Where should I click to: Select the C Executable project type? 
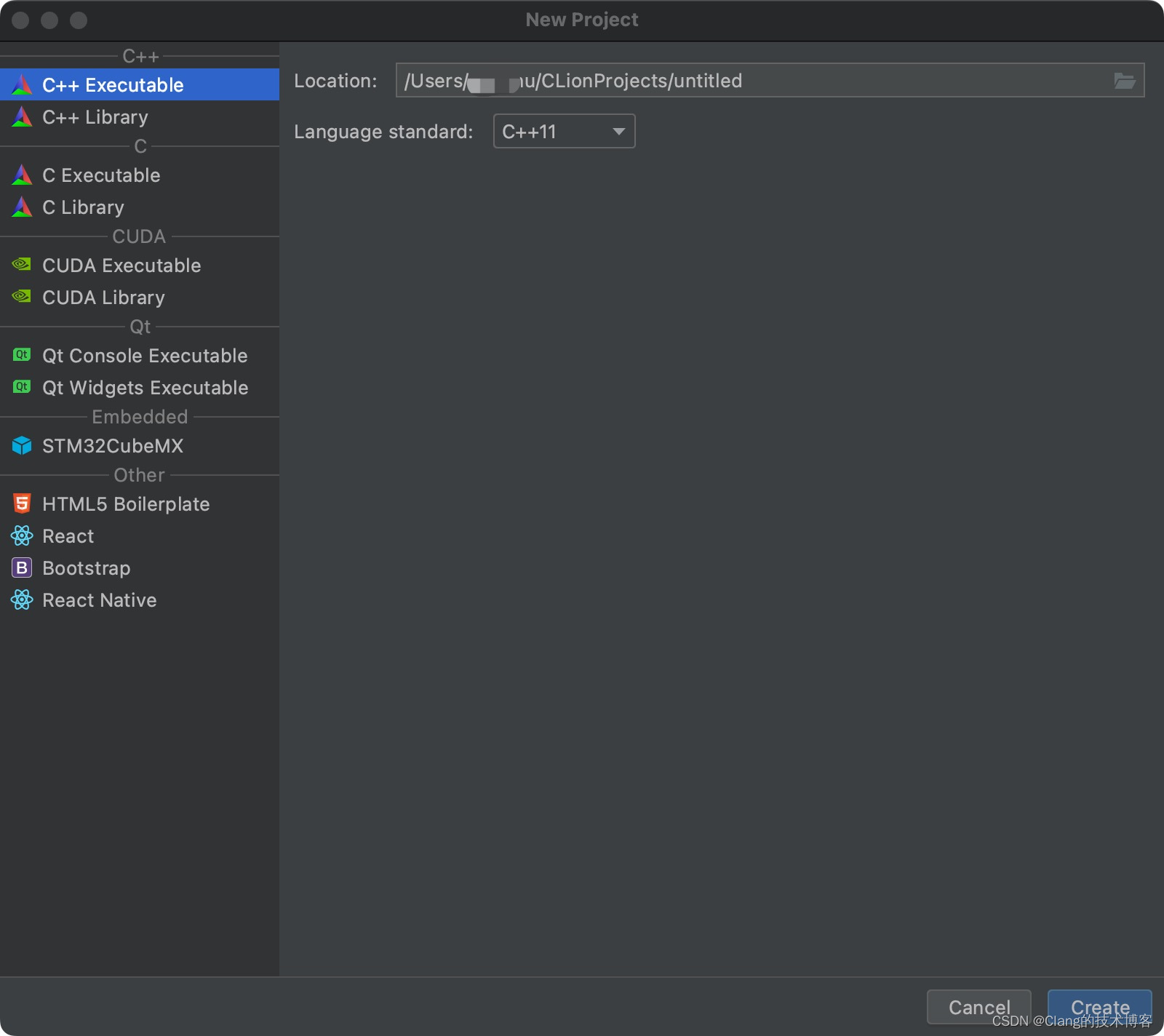coord(140,175)
